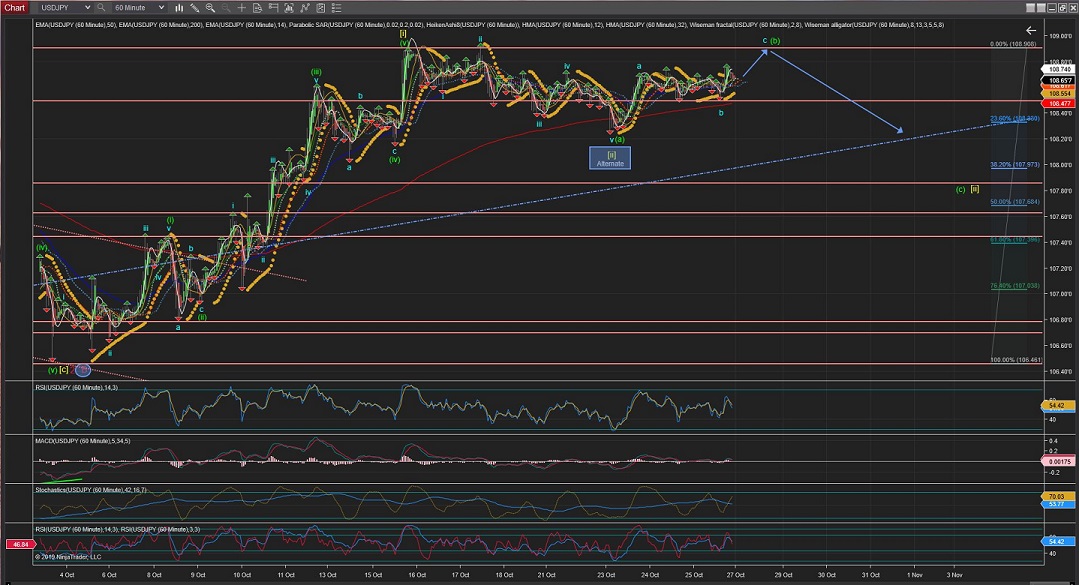Open the Data Series icon
The image size is (1079, 585).
point(289,7)
